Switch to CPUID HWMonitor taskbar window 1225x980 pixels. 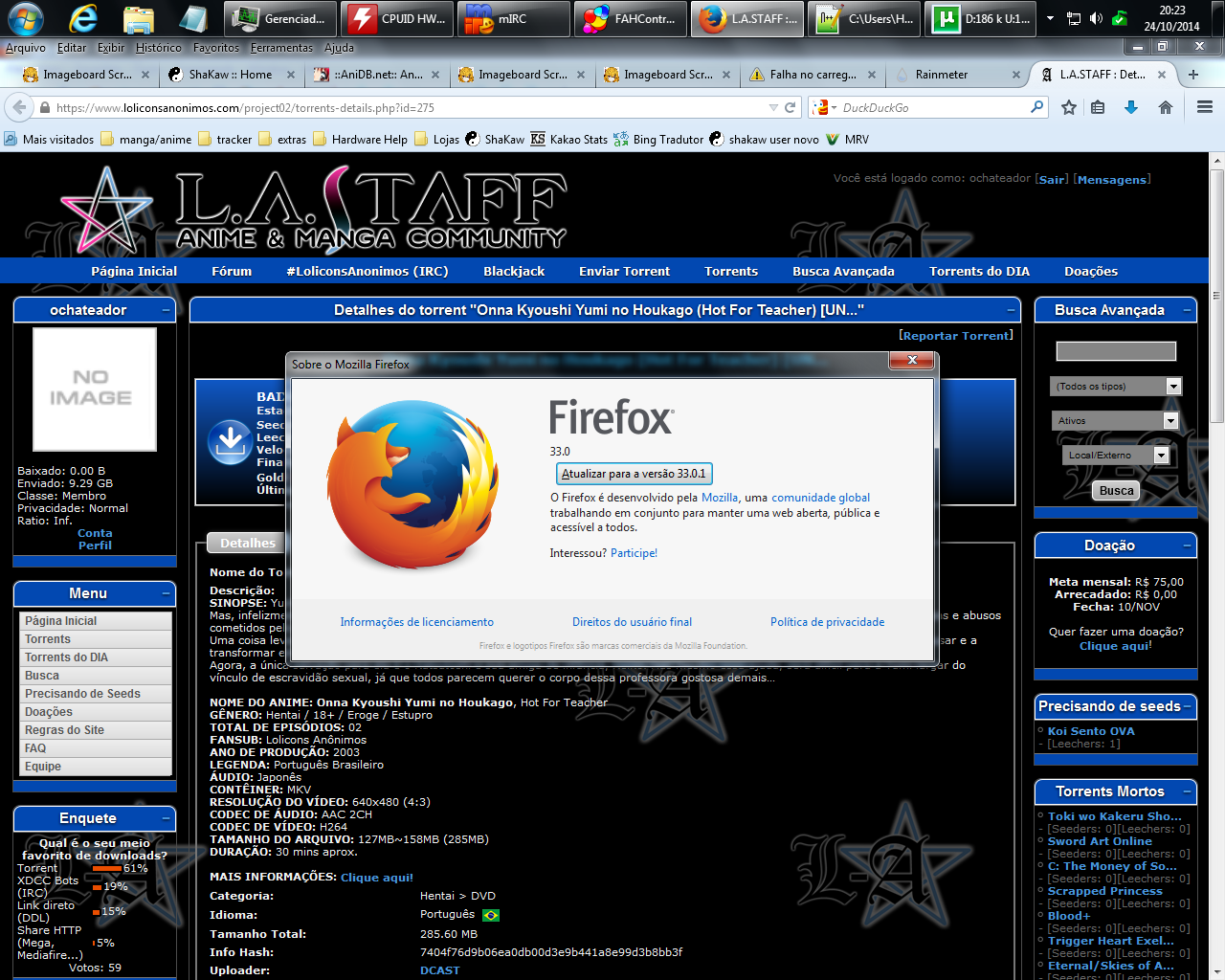click(397, 18)
